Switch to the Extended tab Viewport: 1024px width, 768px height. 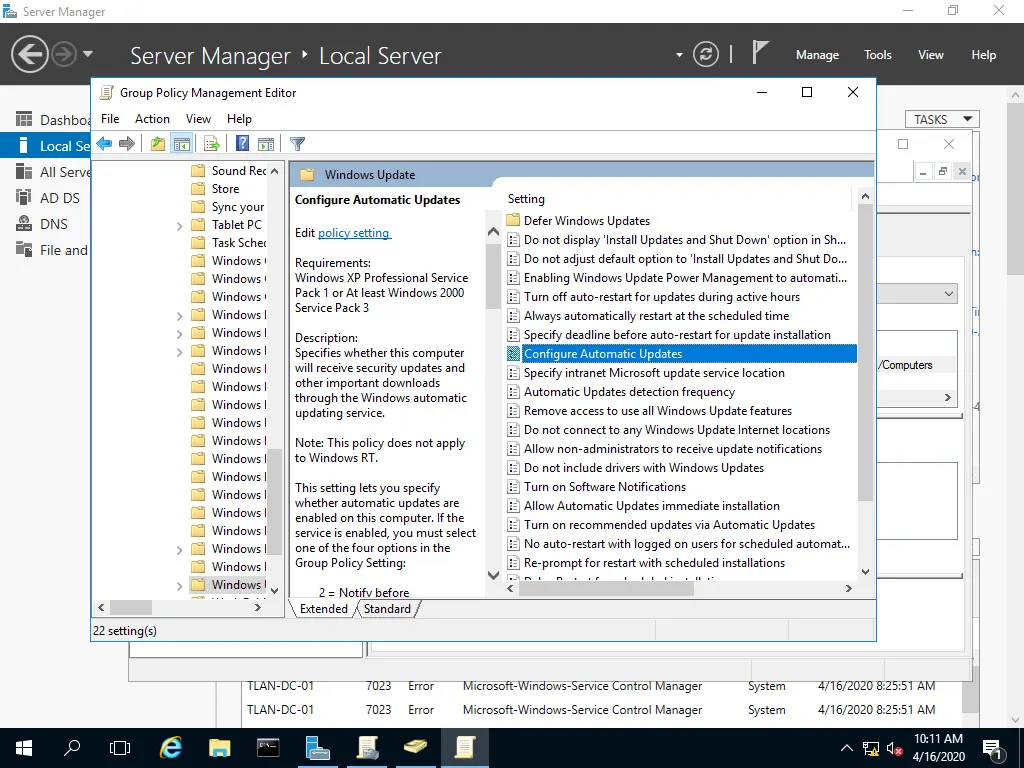(323, 609)
